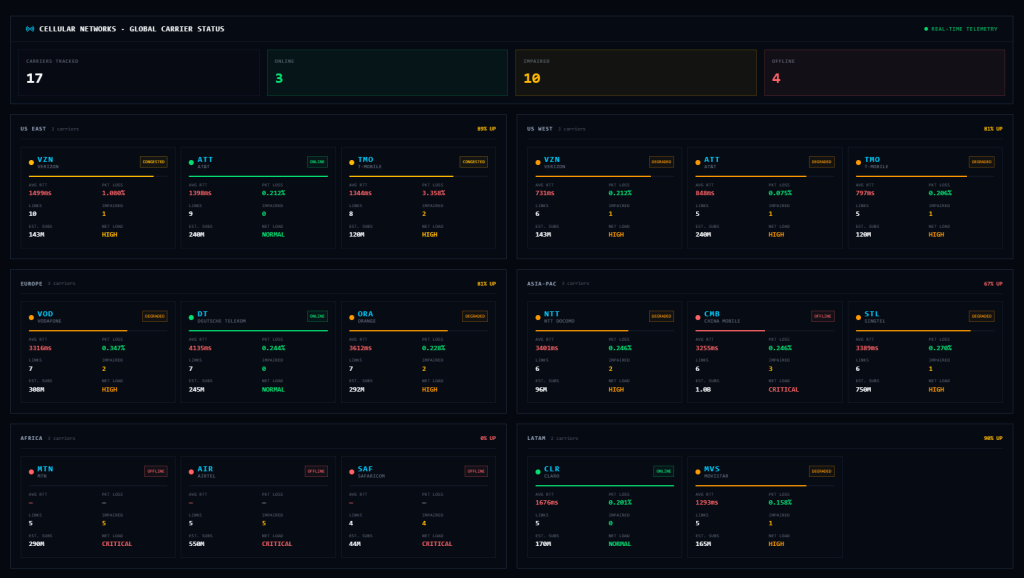Click the Degraded badge on the STL Singtel card
The height and width of the screenshot is (578, 1024).
point(981,316)
